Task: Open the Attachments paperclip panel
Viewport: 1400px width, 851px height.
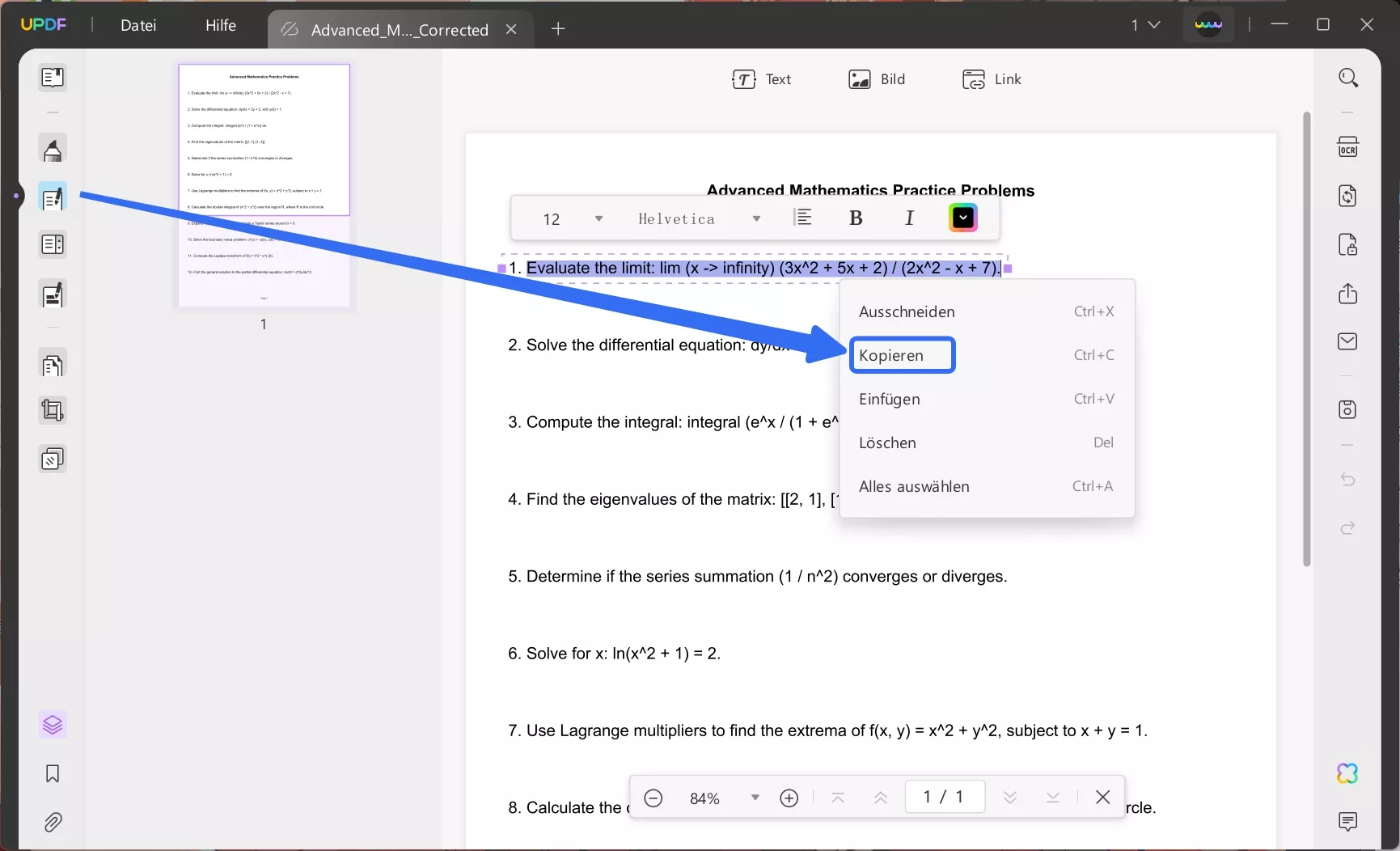Action: pyautogui.click(x=53, y=823)
